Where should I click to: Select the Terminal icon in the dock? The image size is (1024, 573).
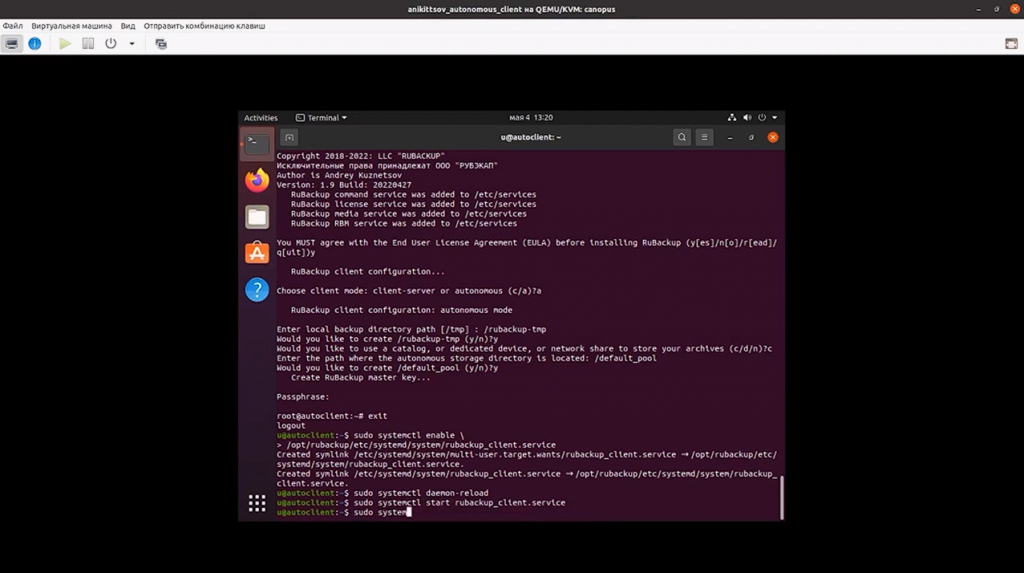pos(257,144)
